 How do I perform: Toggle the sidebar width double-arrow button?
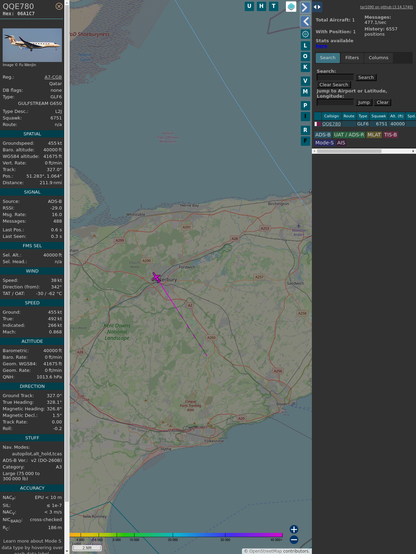[317, 7]
